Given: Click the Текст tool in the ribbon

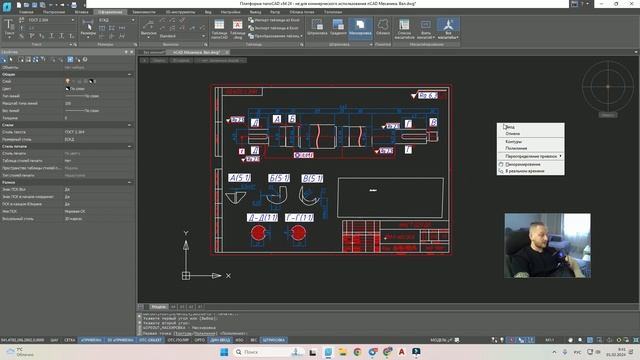Looking at the screenshot, I should [x=9, y=28].
